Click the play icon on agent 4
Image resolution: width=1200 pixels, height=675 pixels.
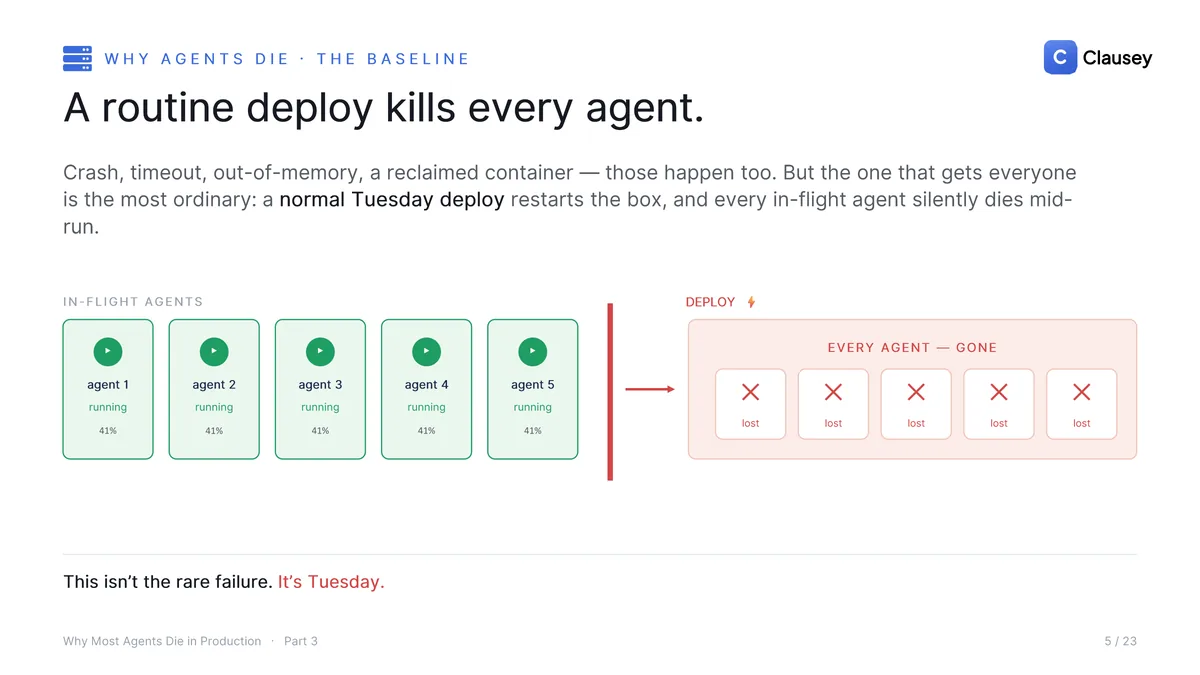click(426, 352)
